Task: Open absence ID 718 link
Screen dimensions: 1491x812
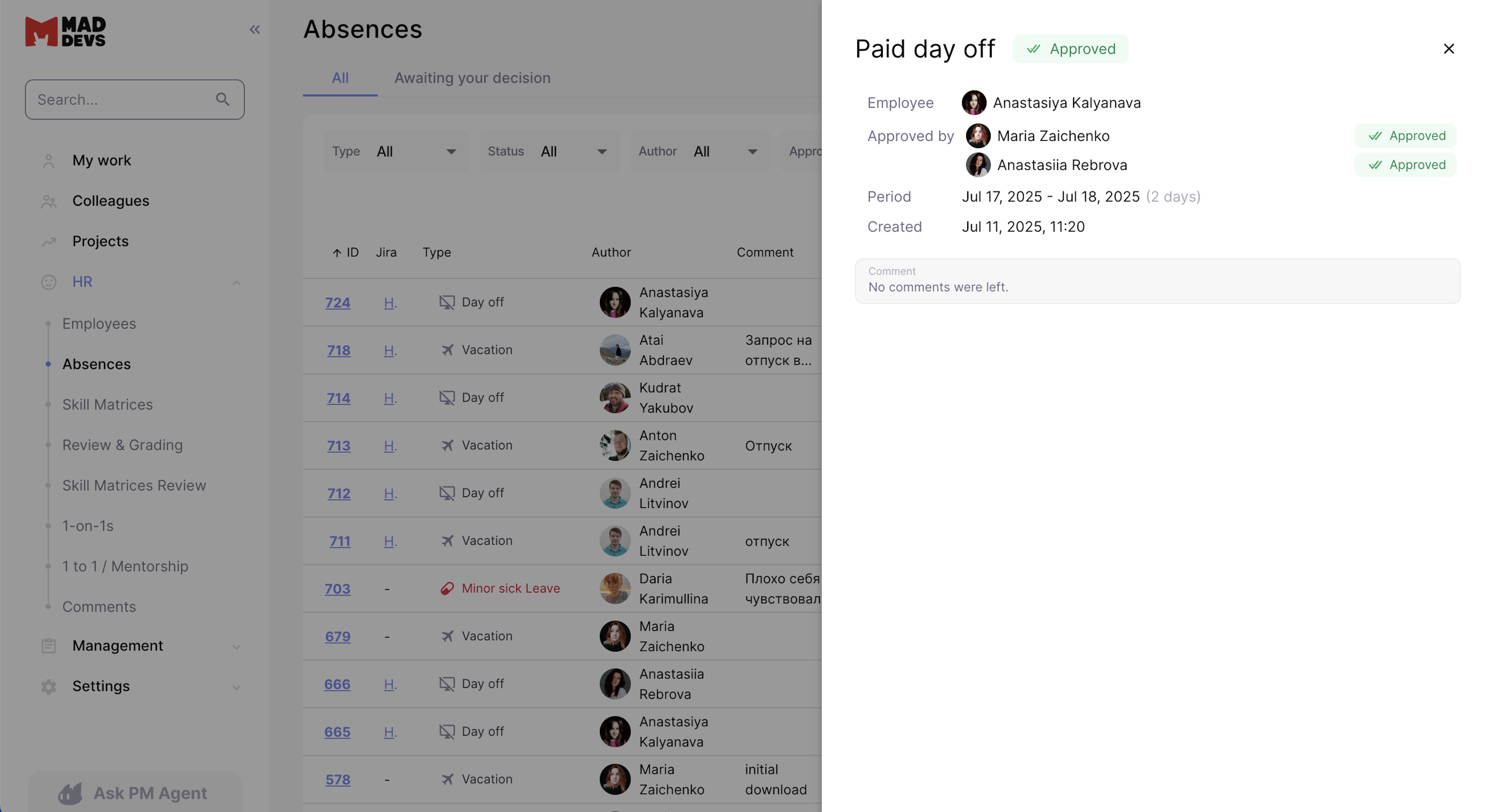Action: (x=339, y=351)
